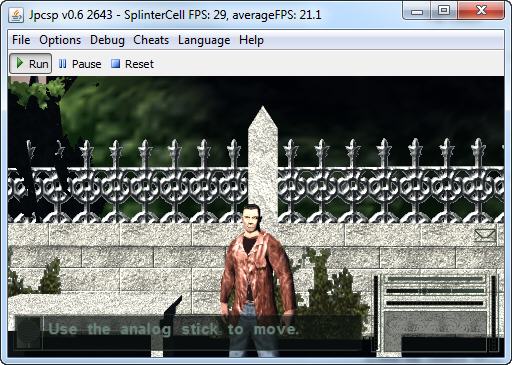Click the blue Pause bars icon
This screenshot has height=365, width=512.
tap(62, 64)
